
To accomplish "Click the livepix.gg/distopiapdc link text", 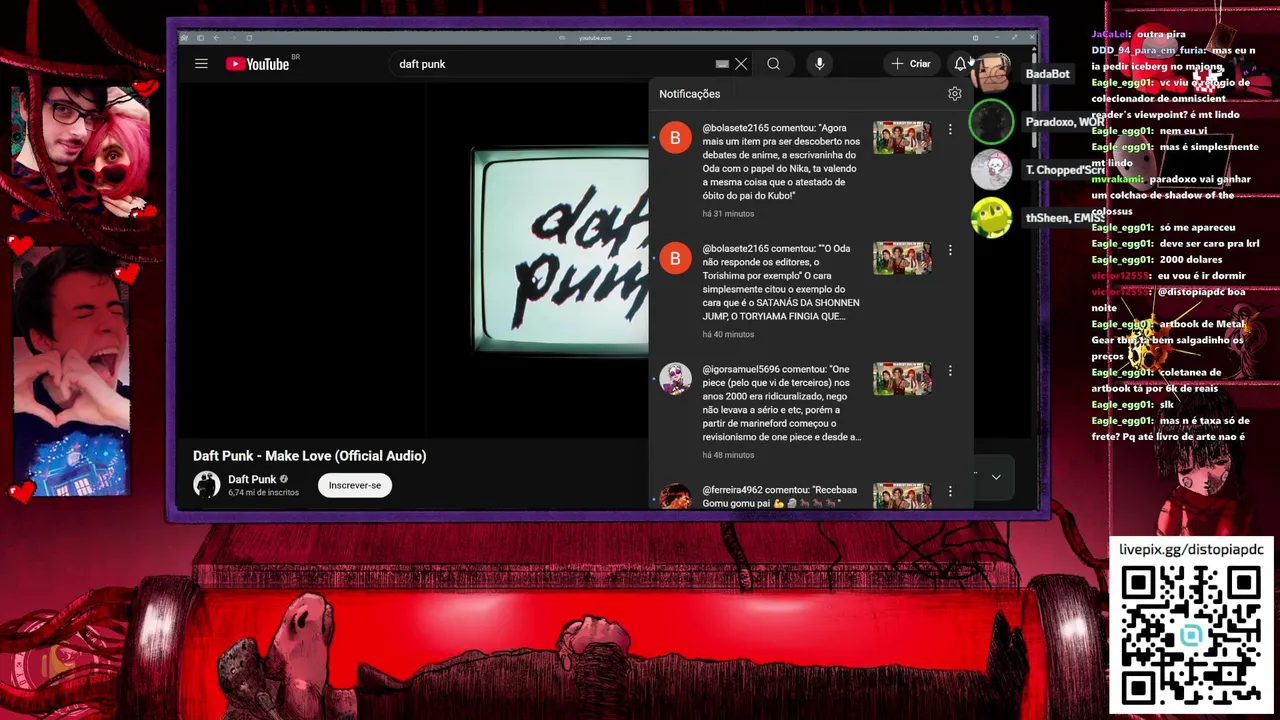I will 1191,549.
